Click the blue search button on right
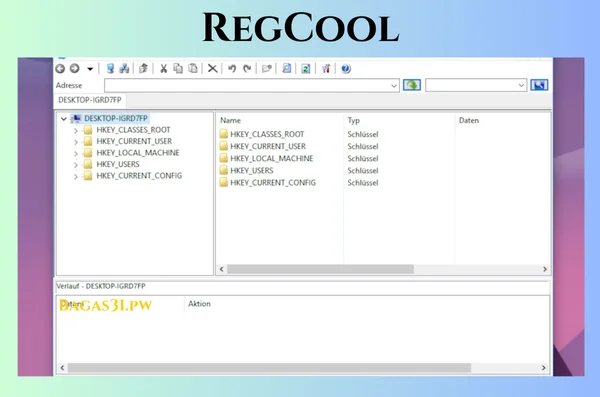Screen dimensions: 600x397 pos(539,85)
